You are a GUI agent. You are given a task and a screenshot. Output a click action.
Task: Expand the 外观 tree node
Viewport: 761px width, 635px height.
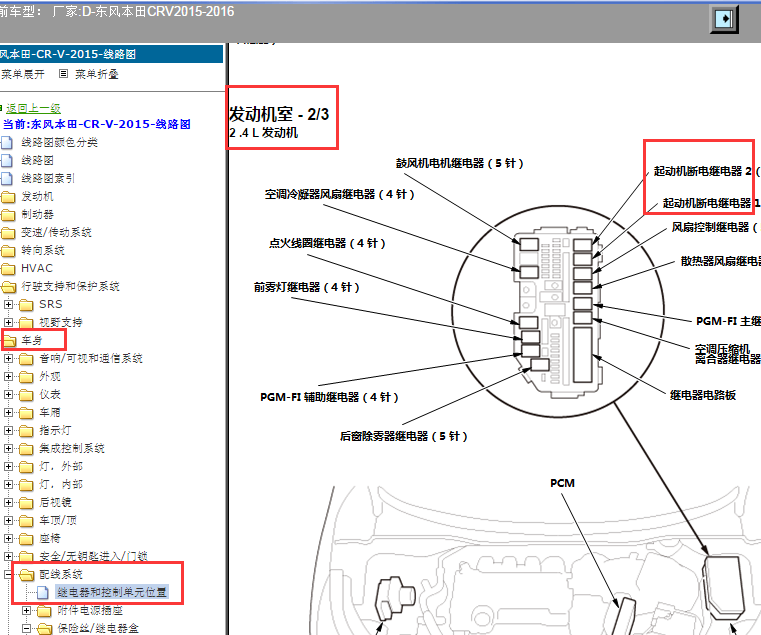tap(8, 376)
